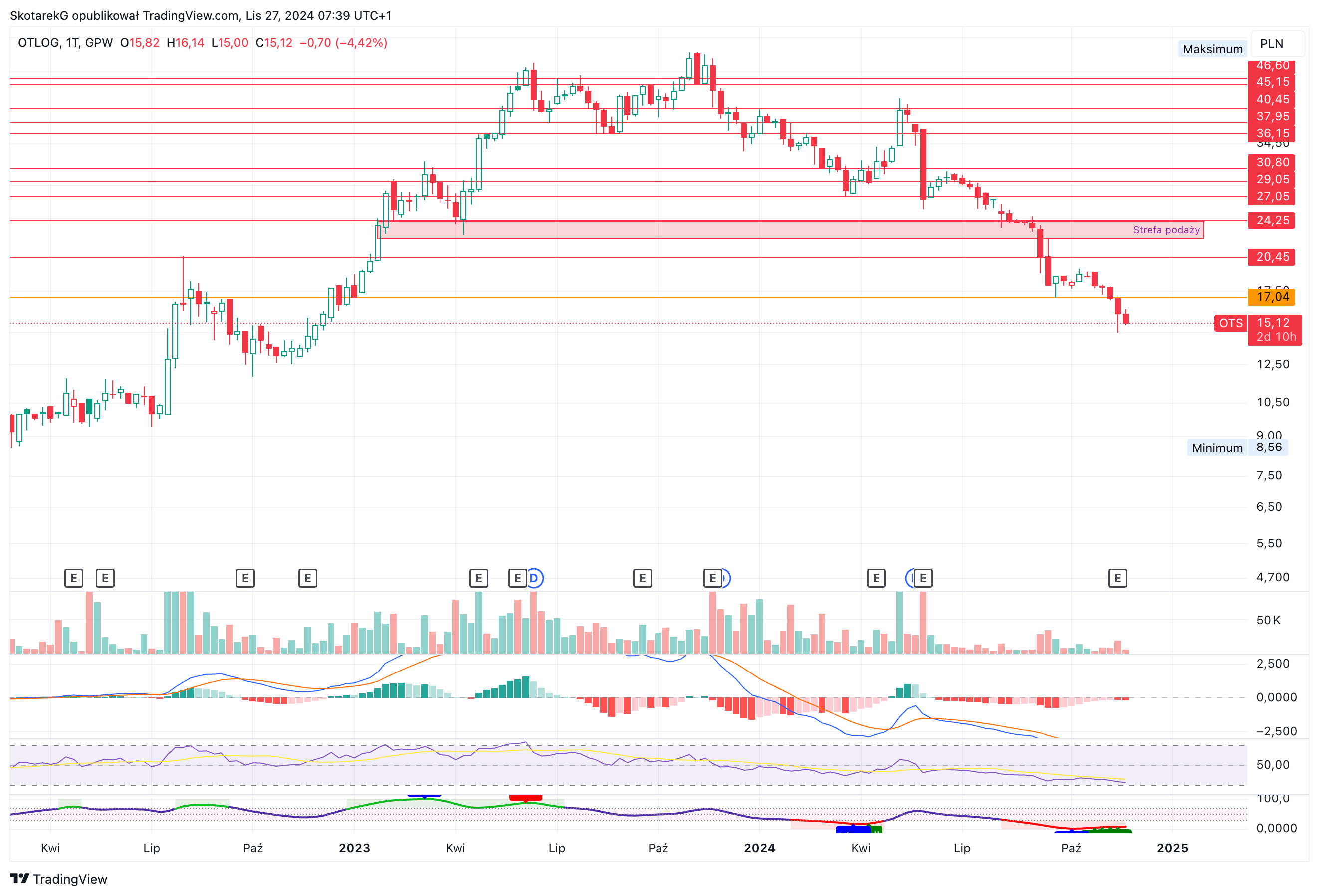Click the 'Strefa podaży' supply zone label
Viewport: 1319px width, 896px height.
(1166, 230)
